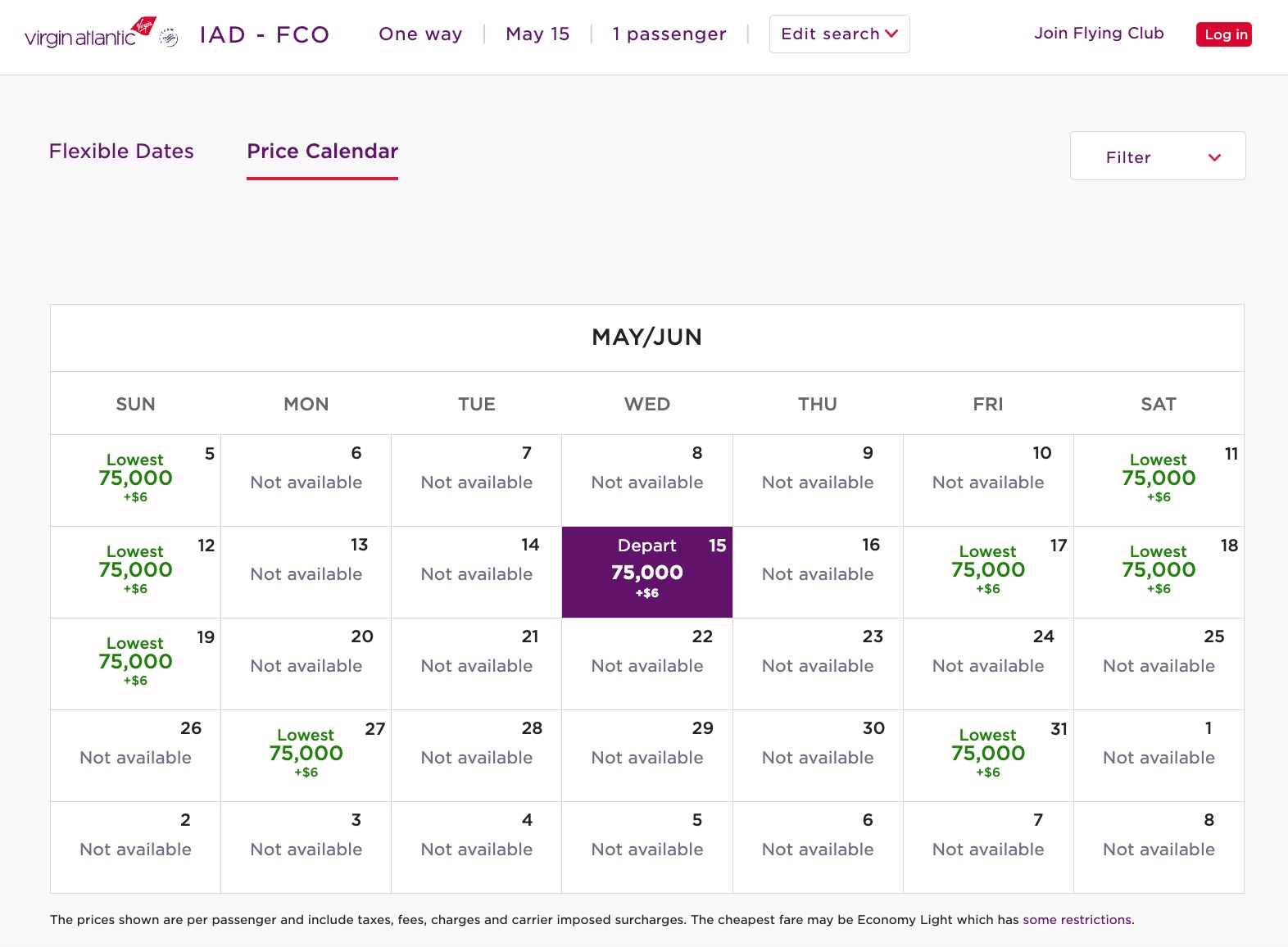Select the Price Calendar tab
The width and height of the screenshot is (1288, 947).
[322, 152]
